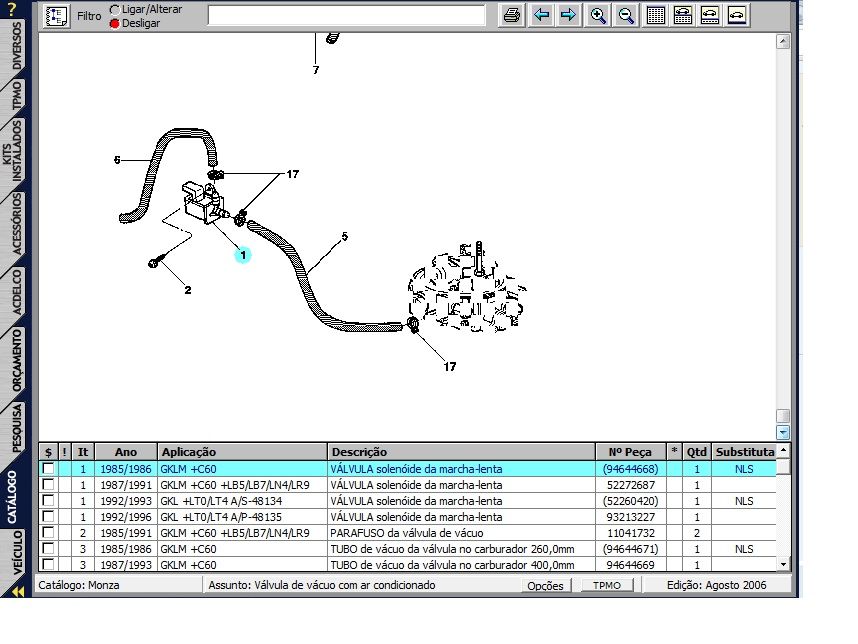Open the KITS INSTALADOS sidebar tab
Viewport: 858px width, 644px height.
[13, 152]
